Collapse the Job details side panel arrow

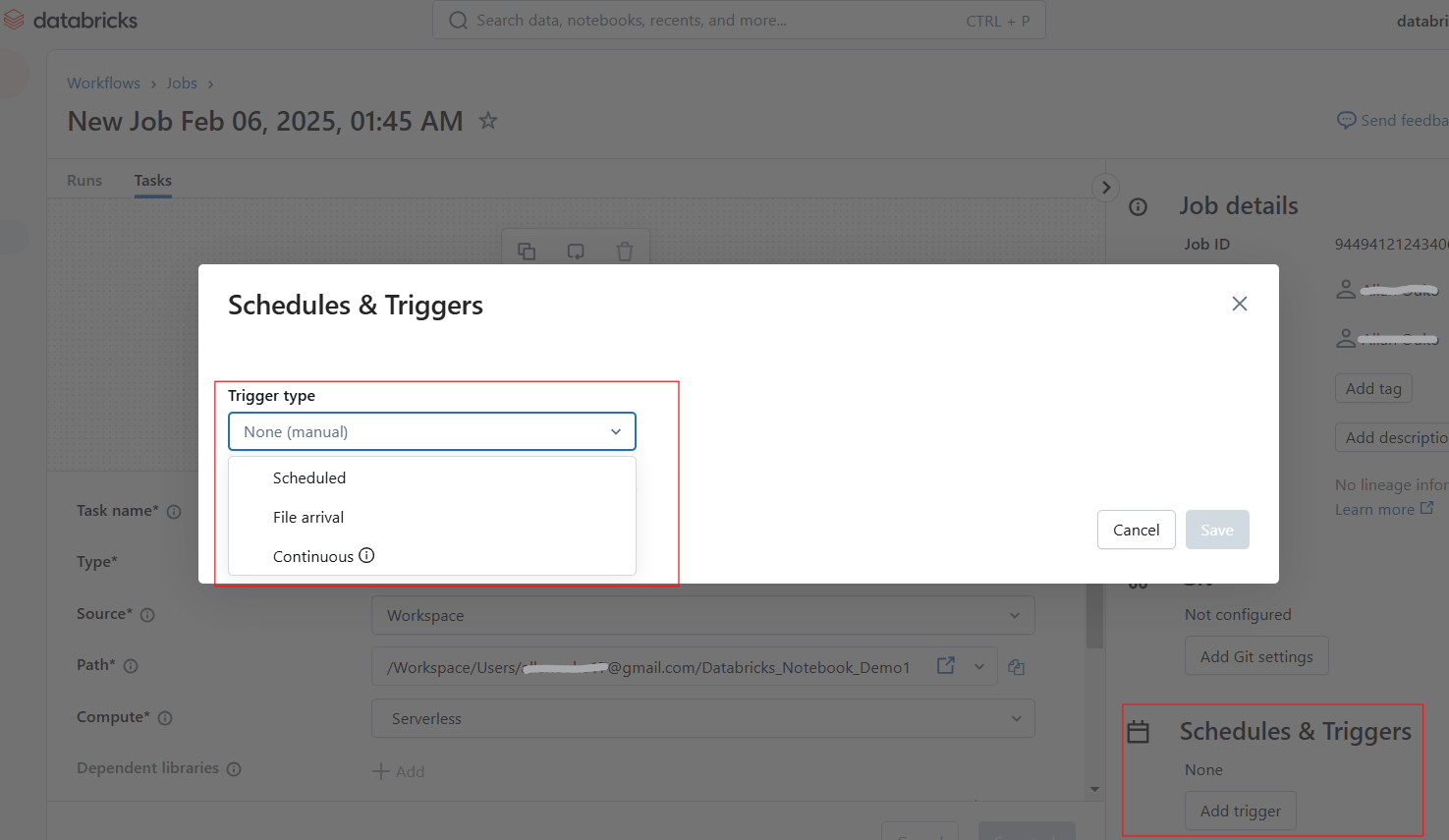(1106, 188)
